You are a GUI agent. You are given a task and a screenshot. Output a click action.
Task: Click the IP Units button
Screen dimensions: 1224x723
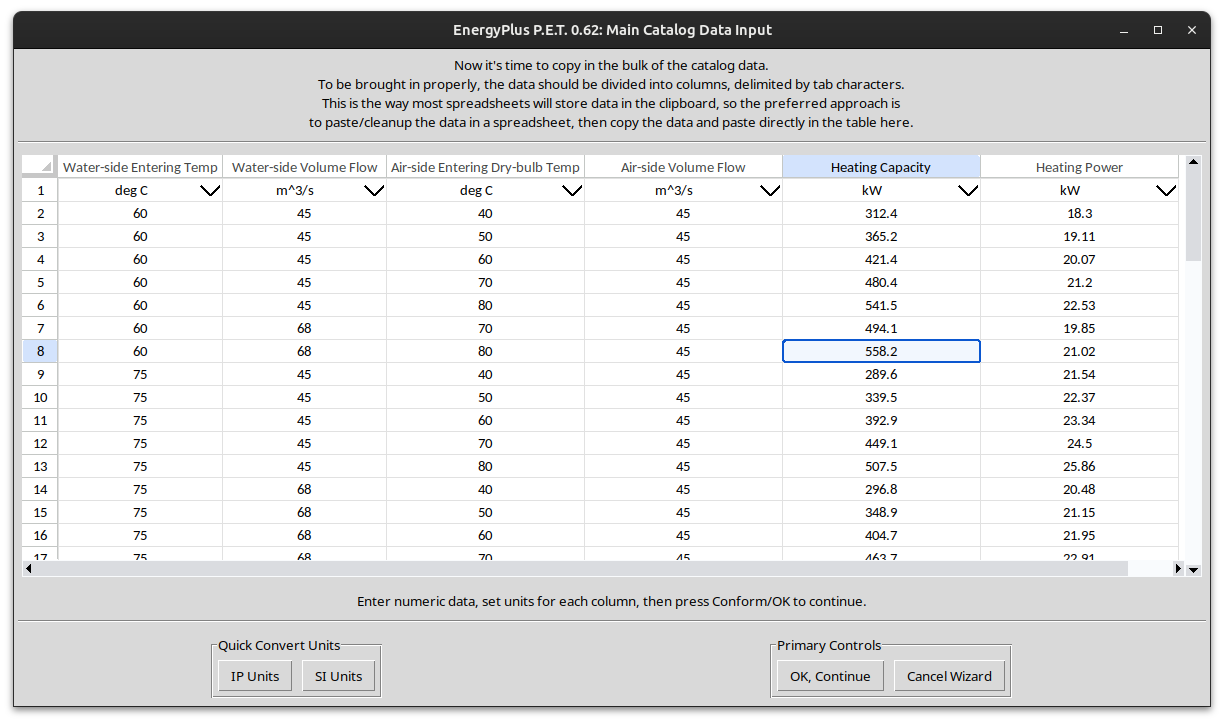[255, 676]
